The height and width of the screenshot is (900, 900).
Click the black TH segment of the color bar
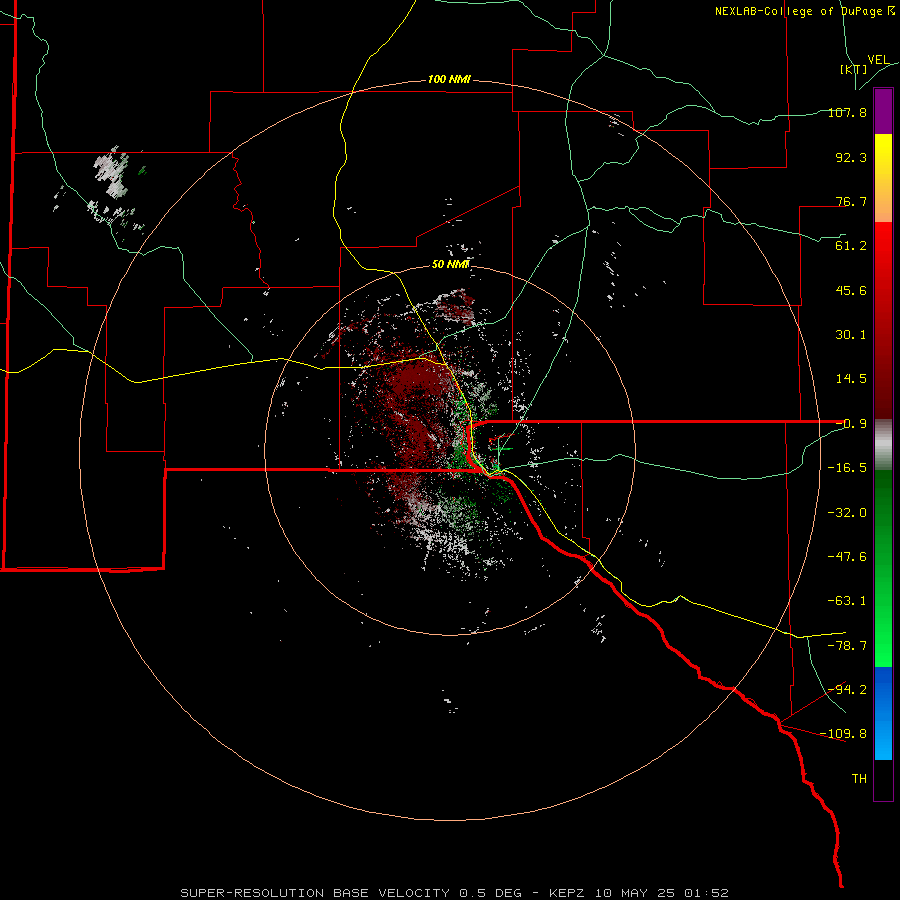(x=883, y=780)
